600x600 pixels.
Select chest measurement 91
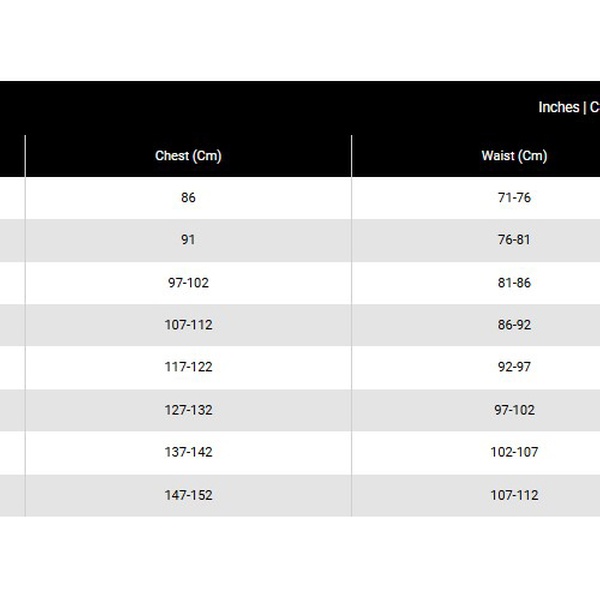(x=188, y=240)
